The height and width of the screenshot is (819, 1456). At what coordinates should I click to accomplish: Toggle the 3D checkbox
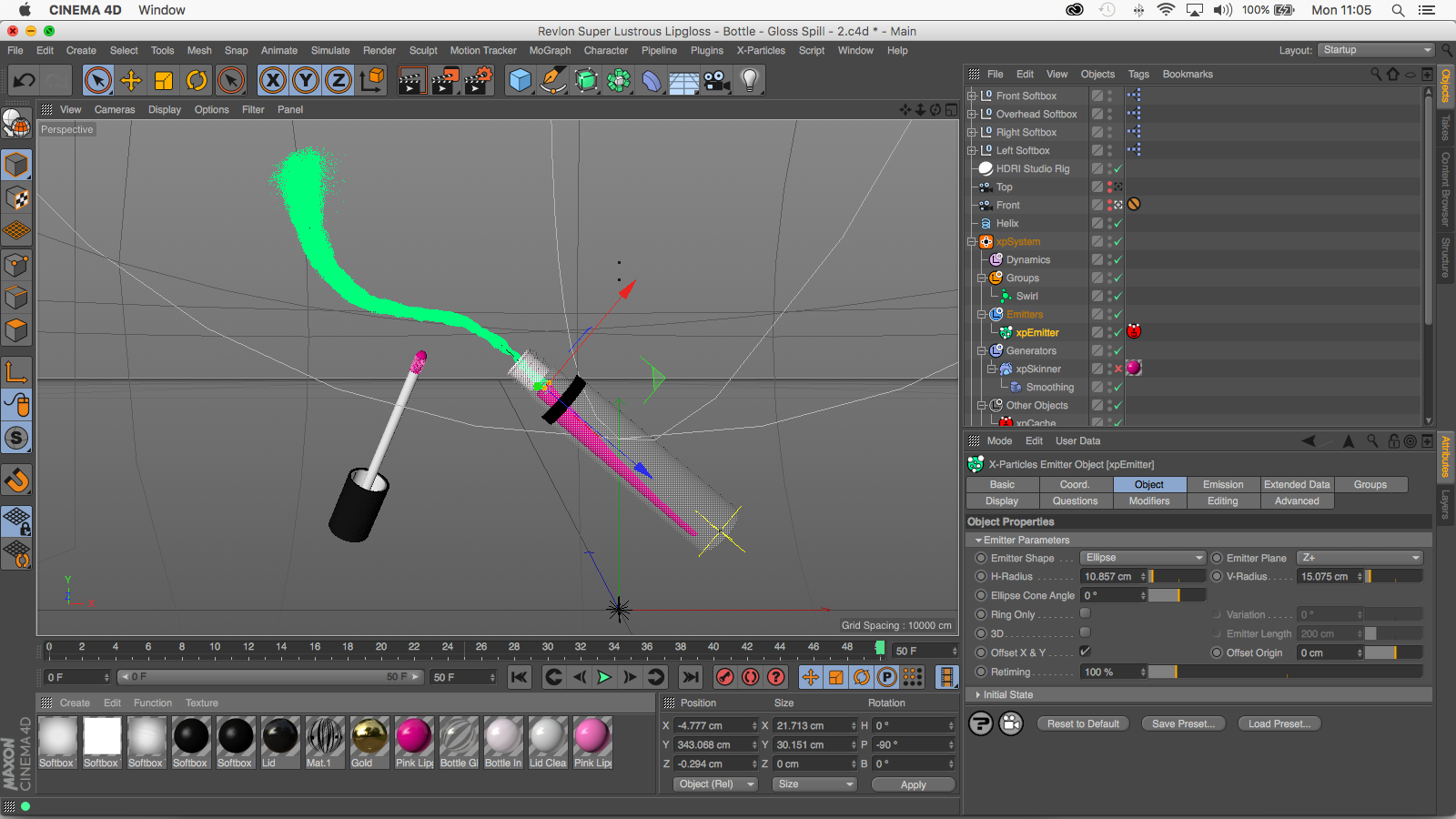(1085, 632)
